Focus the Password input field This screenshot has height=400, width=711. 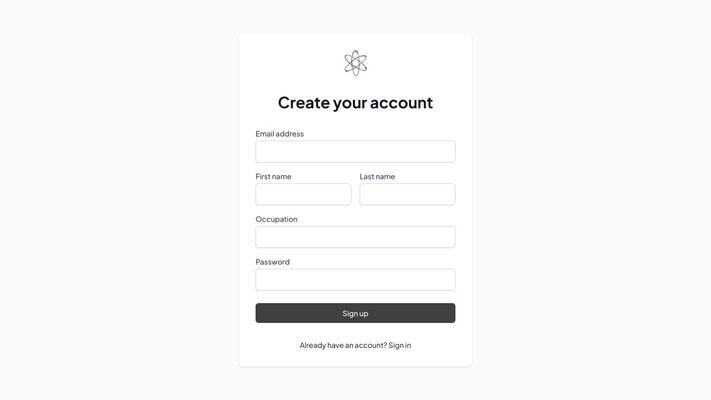click(x=355, y=279)
